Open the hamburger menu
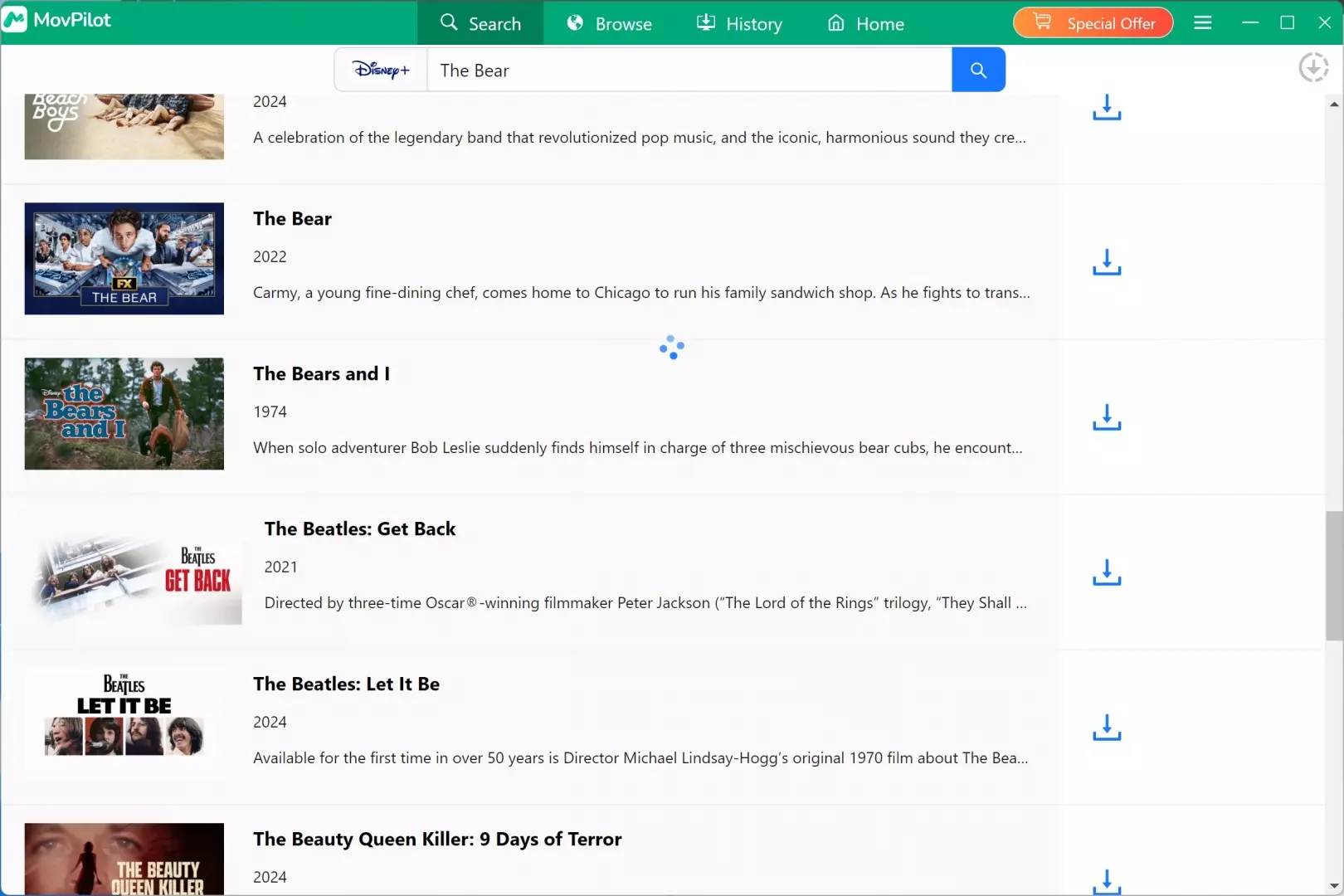 [1203, 22]
